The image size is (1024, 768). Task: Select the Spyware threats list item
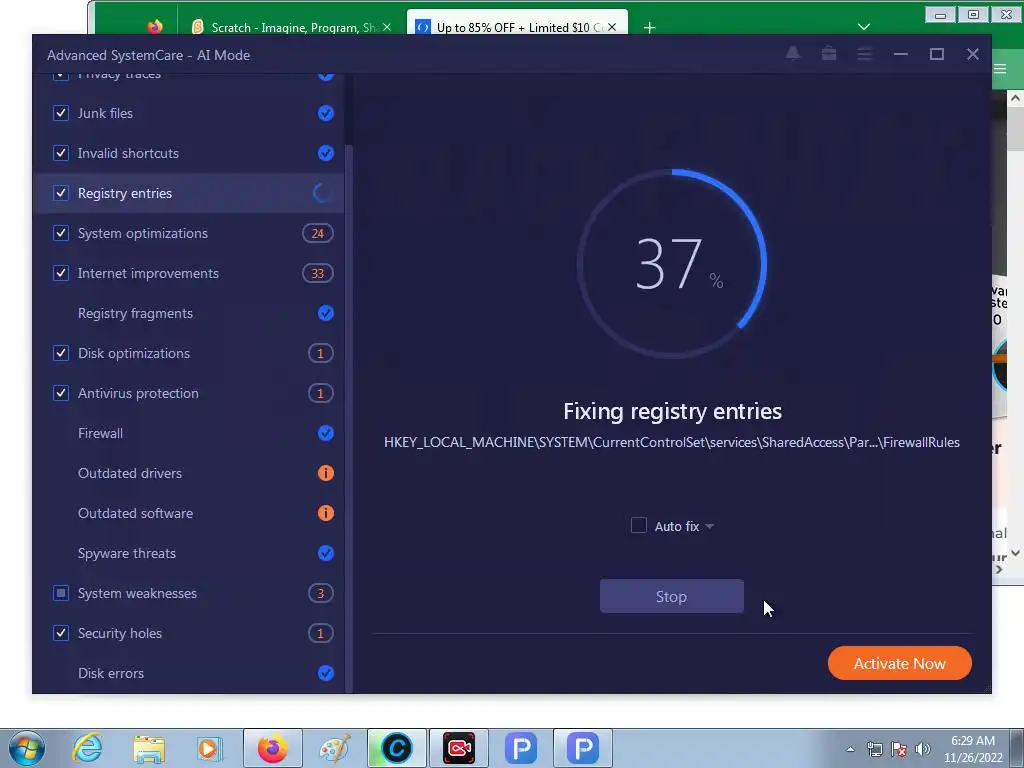coord(189,553)
